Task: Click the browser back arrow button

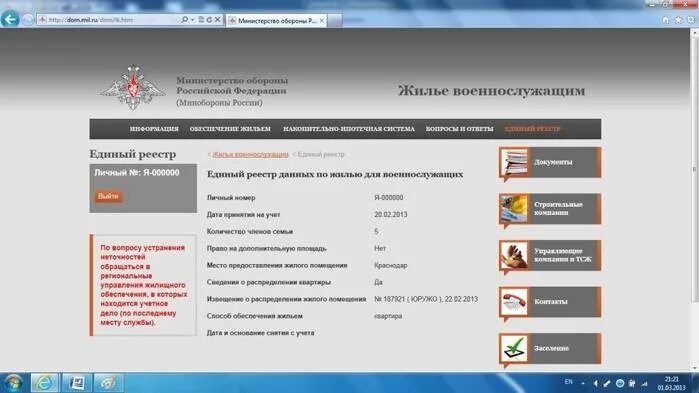Action: coord(10,19)
